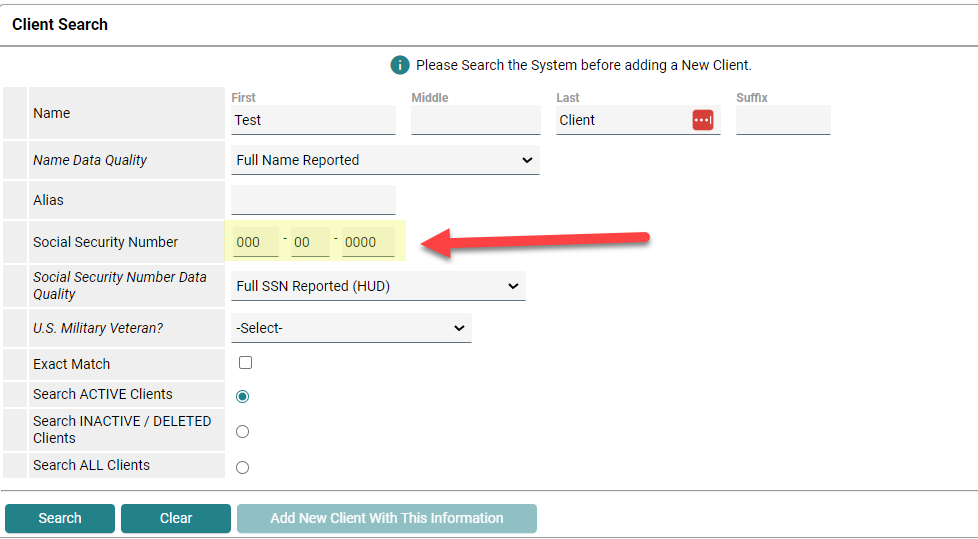Click the Clear button
This screenshot has height=539, width=978.
176,518
